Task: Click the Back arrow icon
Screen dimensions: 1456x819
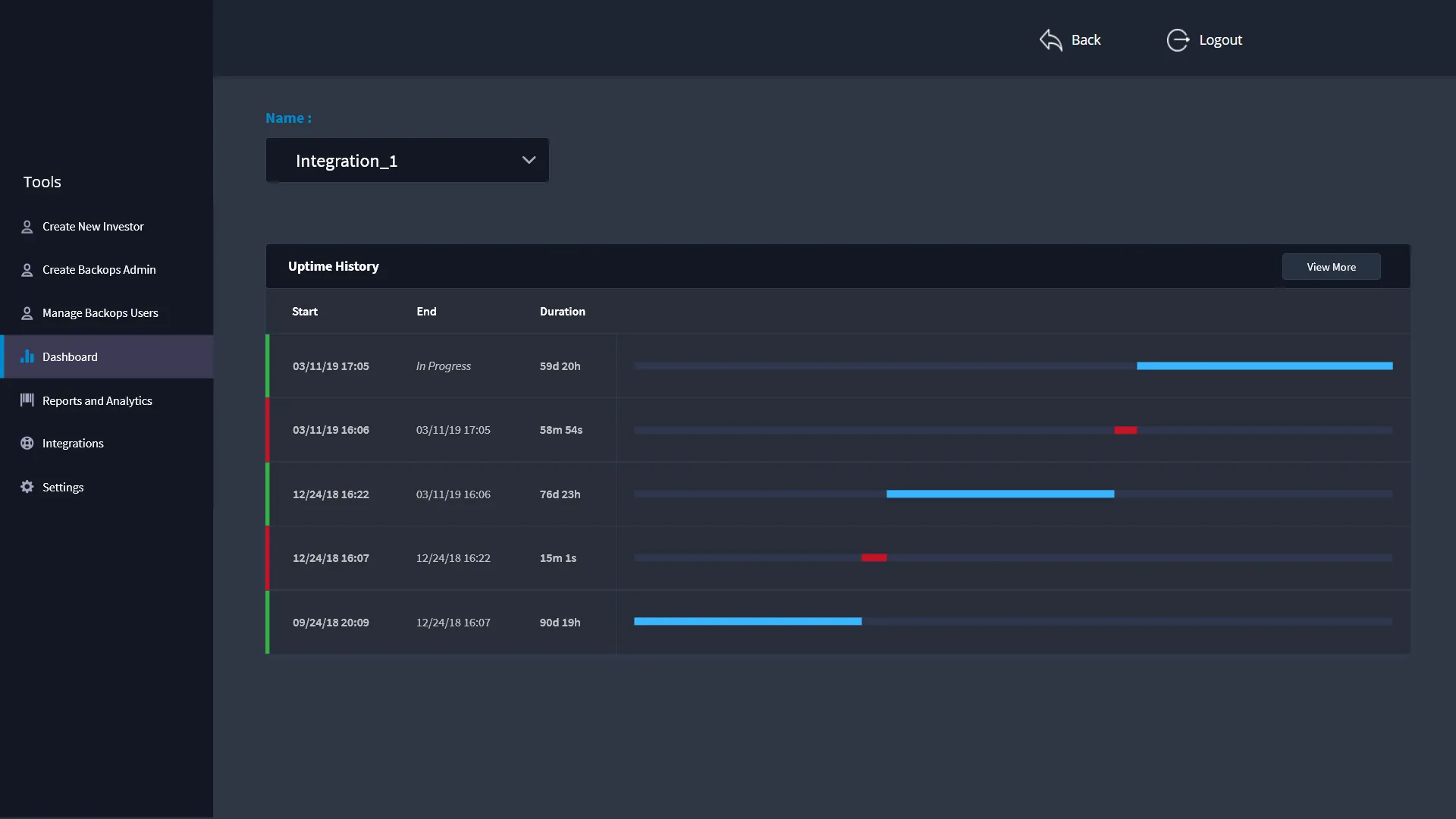Action: 1050,40
